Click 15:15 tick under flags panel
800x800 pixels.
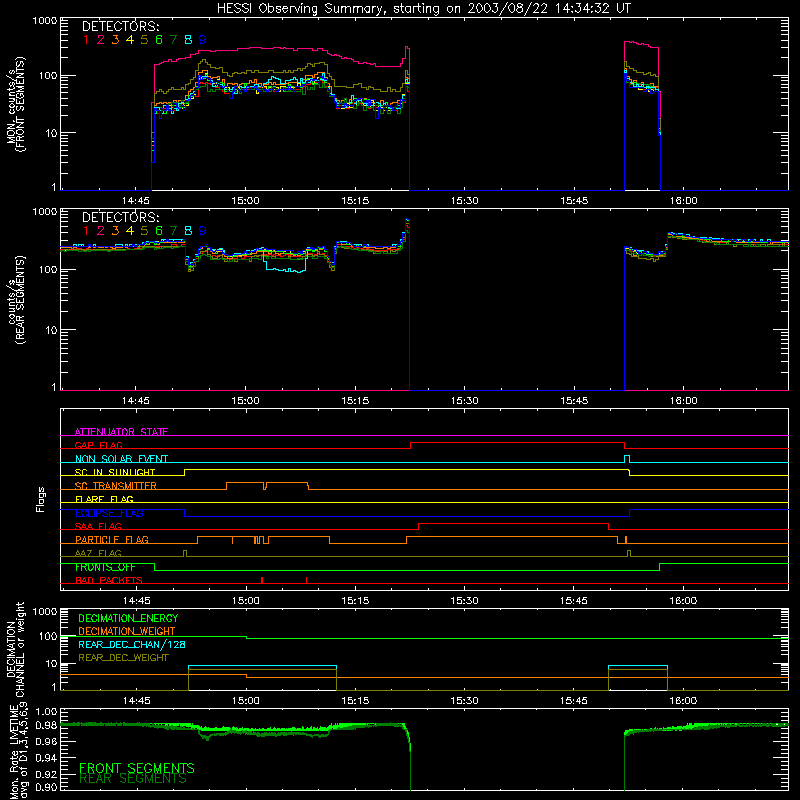355,601
